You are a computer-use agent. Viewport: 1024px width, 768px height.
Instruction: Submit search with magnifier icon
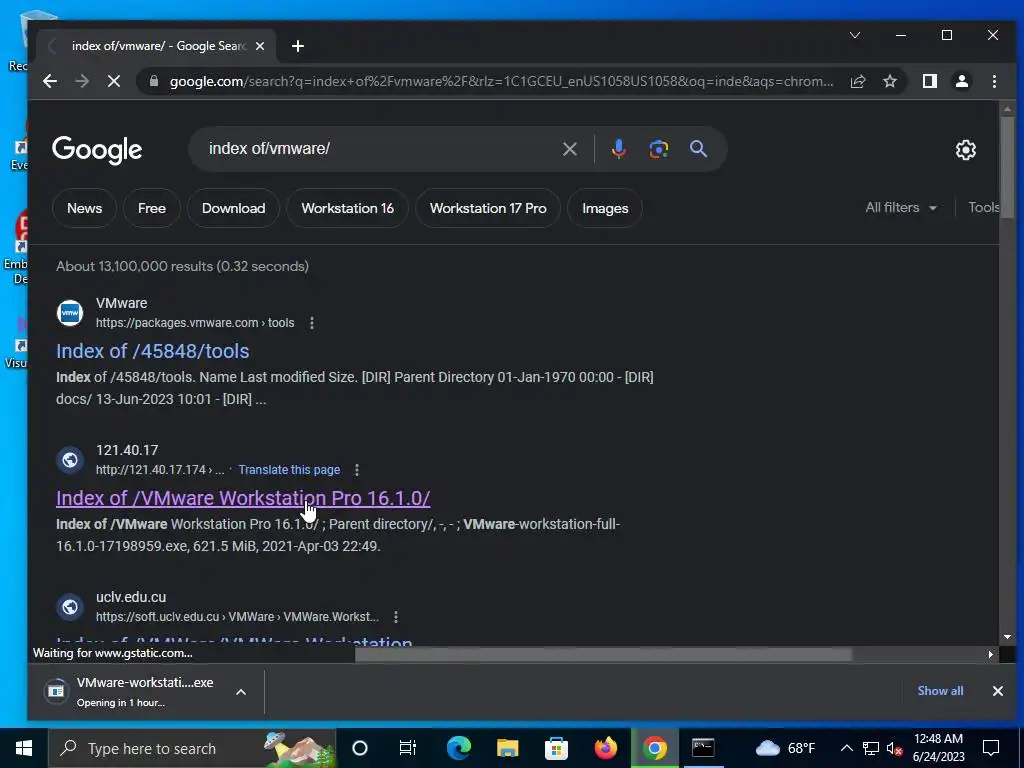point(698,149)
